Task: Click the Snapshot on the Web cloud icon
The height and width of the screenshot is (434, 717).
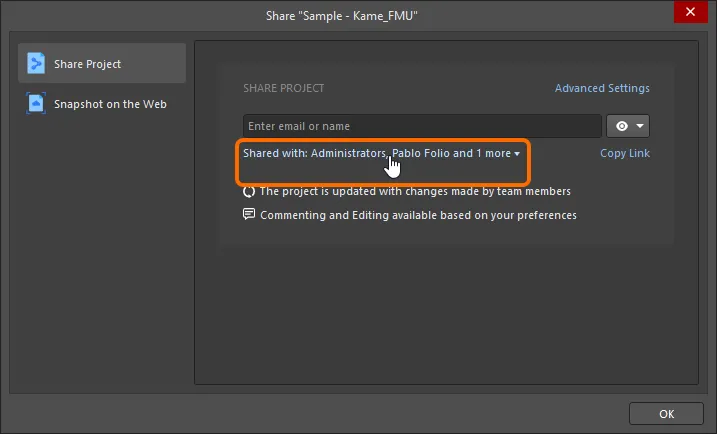Action: 36,103
